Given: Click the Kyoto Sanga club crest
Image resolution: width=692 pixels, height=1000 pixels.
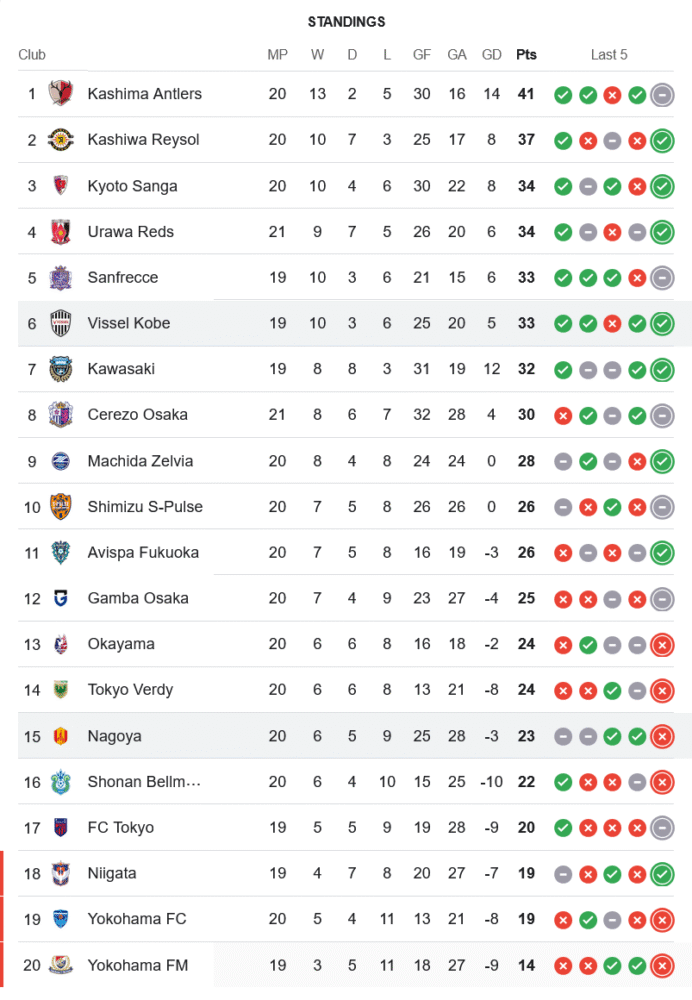Looking at the screenshot, I should (x=61, y=186).
